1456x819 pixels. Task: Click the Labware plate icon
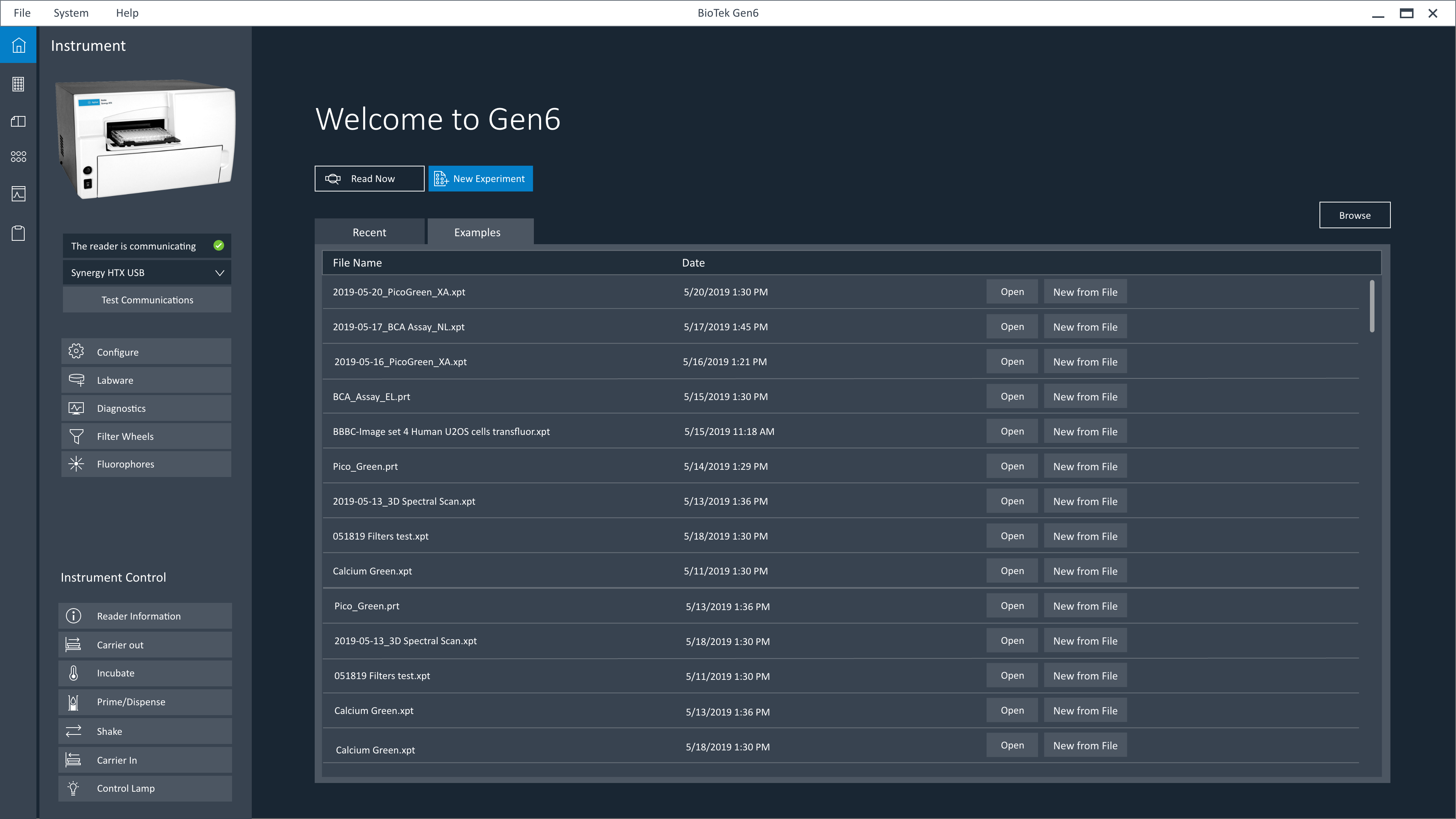pyautogui.click(x=76, y=380)
